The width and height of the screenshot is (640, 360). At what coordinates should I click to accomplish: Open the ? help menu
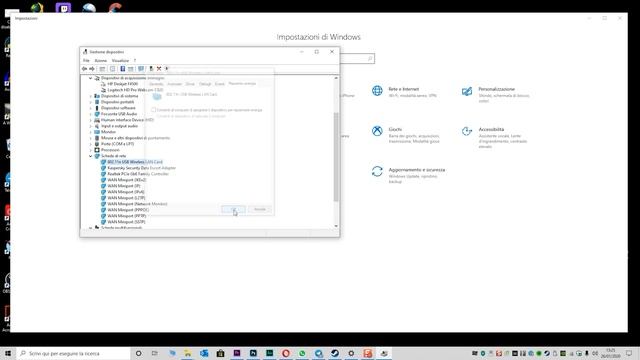pyautogui.click(x=135, y=60)
